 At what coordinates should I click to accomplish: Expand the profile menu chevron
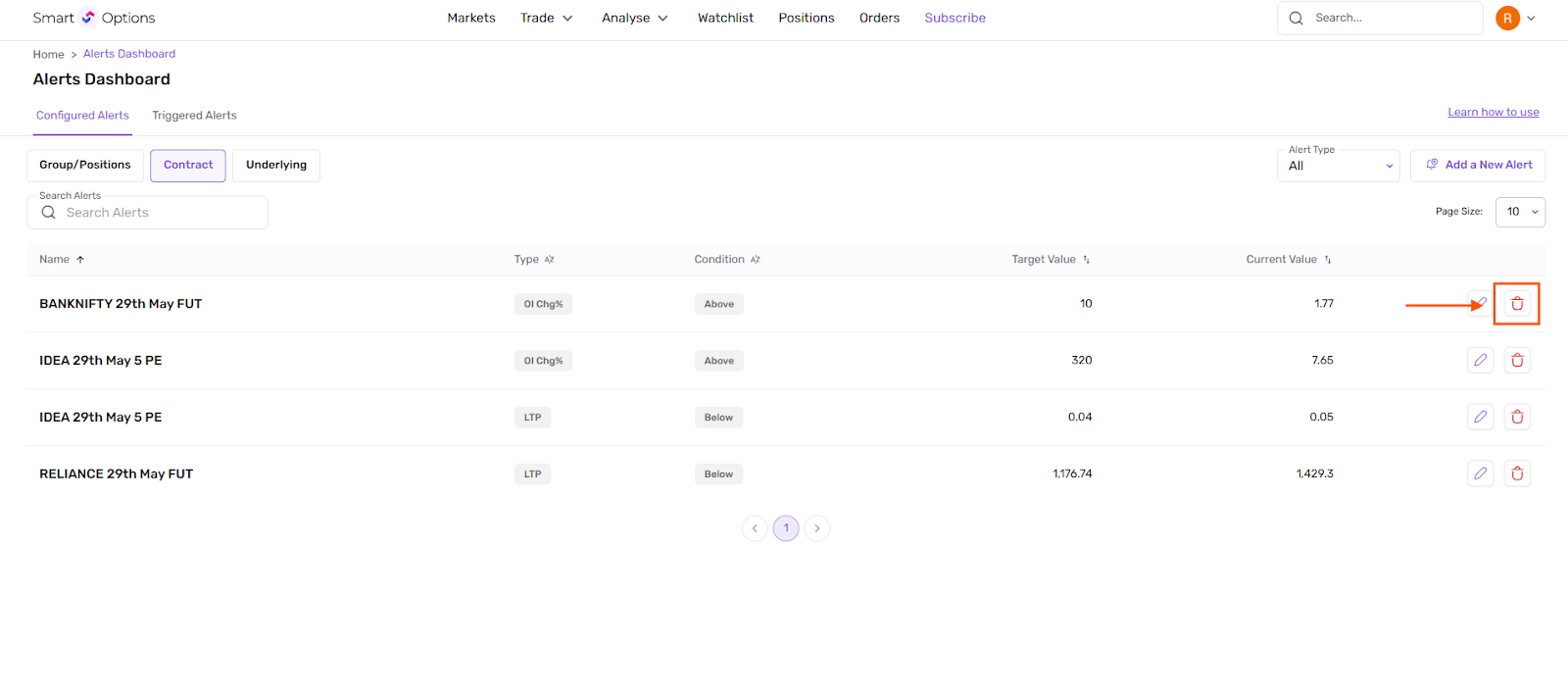click(x=1531, y=18)
